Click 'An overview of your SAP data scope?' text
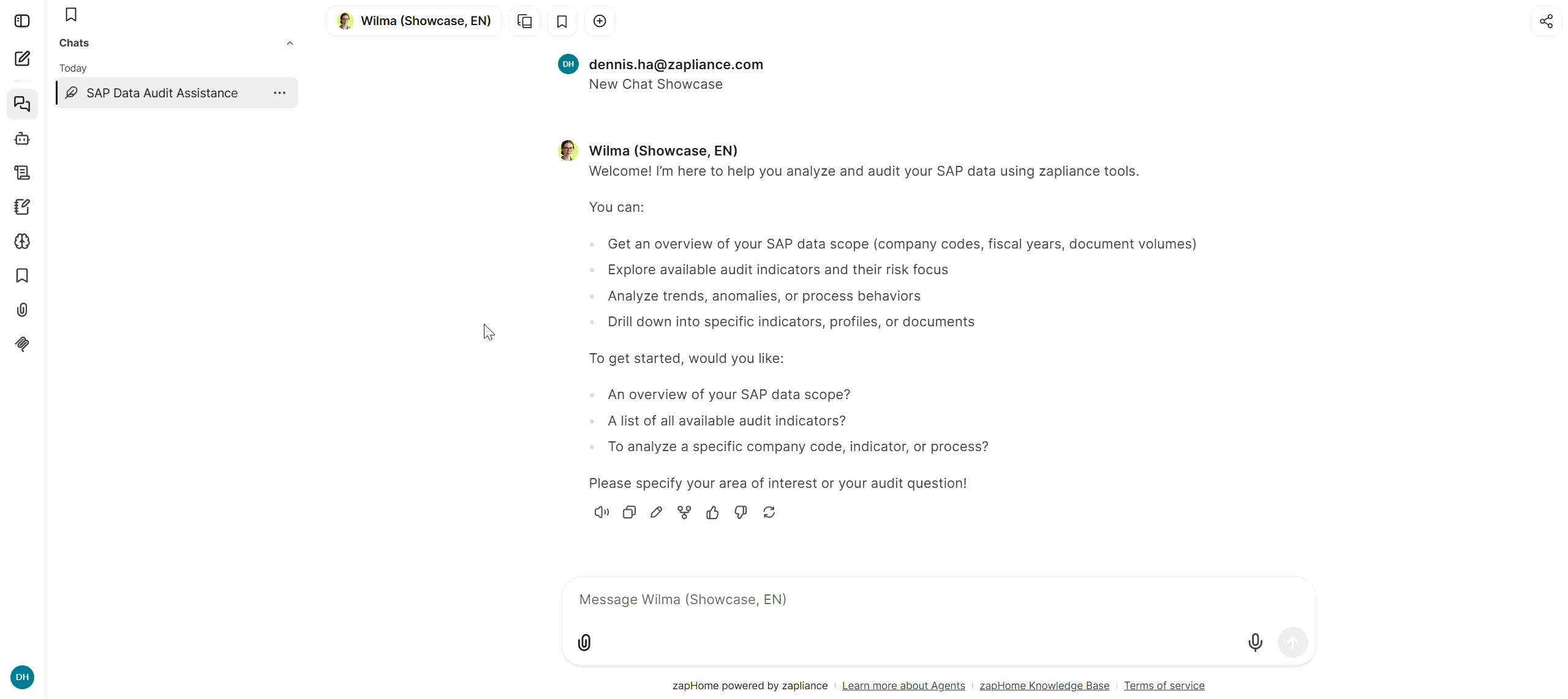 pos(729,394)
